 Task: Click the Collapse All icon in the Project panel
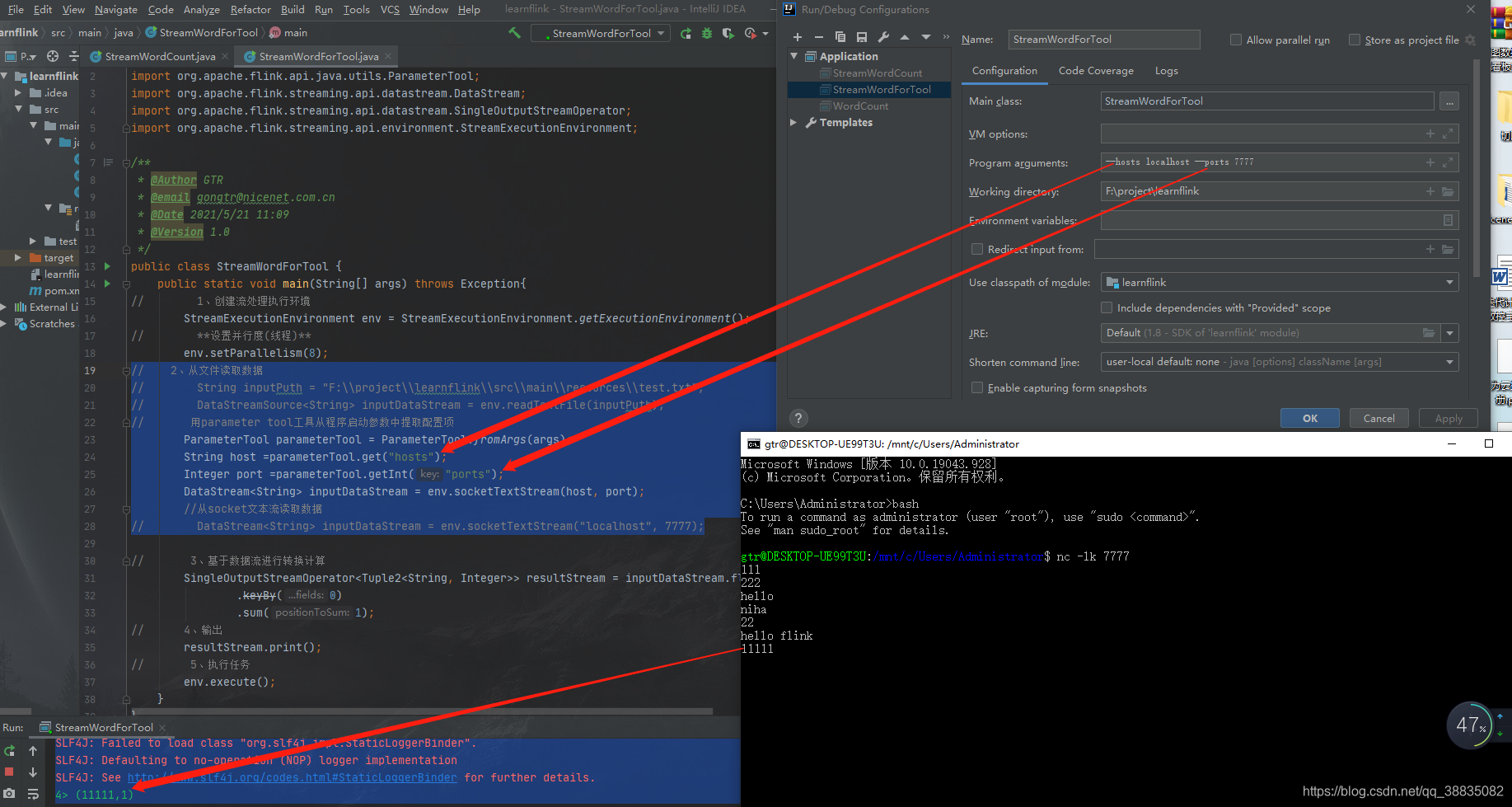click(73, 56)
